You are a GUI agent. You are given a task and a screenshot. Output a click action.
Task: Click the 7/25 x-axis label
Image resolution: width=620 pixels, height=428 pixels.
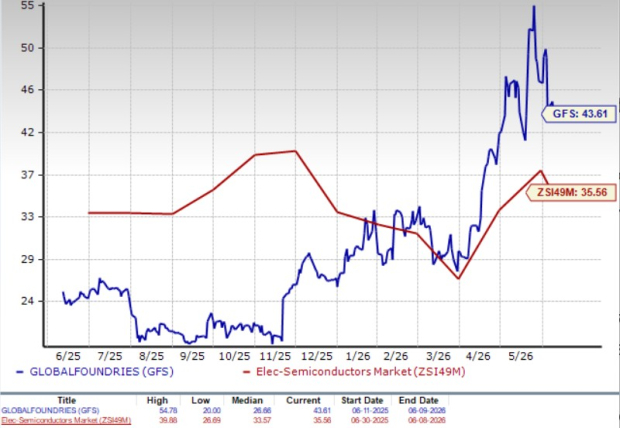(110, 356)
